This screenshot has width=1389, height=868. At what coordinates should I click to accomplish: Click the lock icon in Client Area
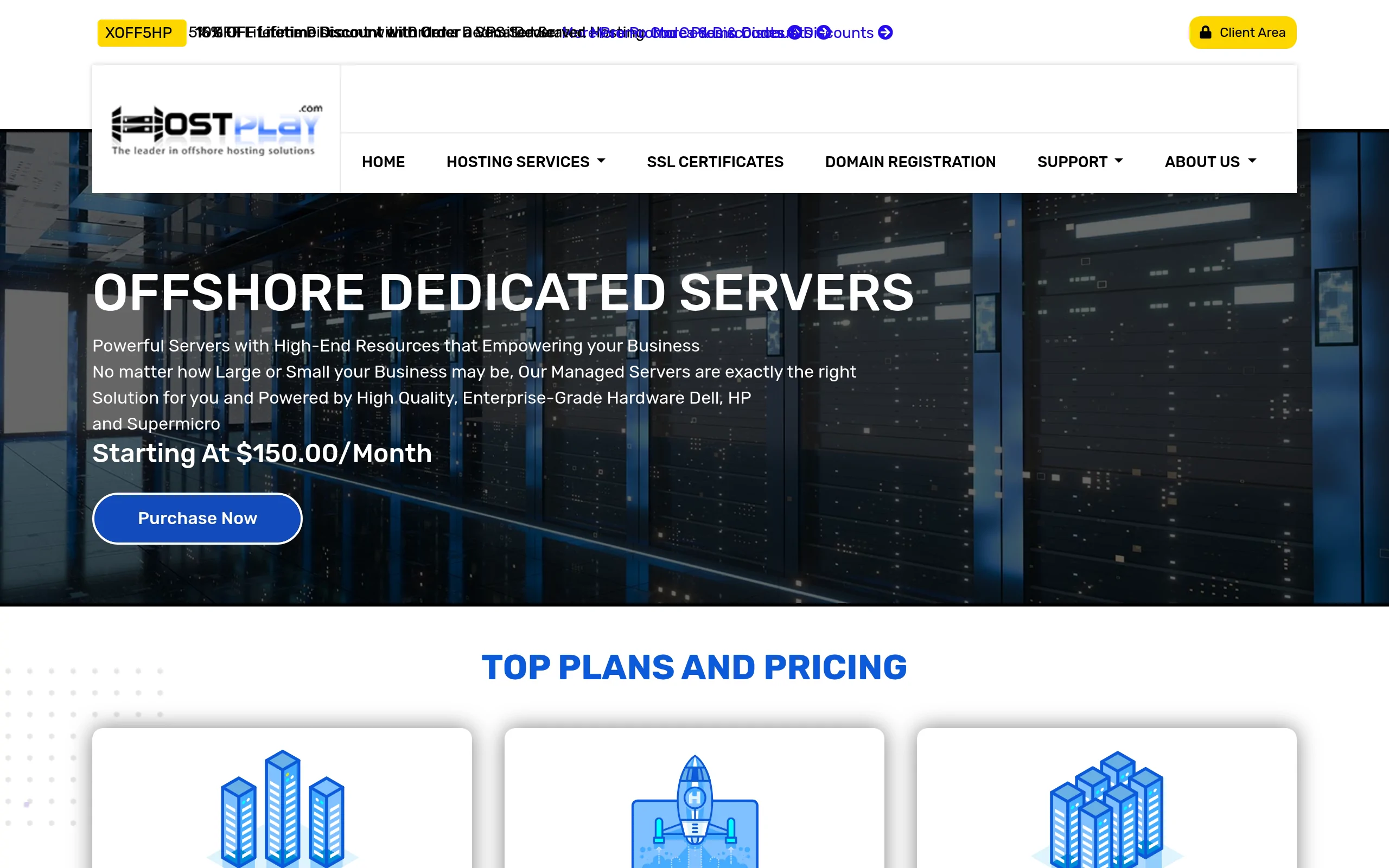coord(1205,32)
